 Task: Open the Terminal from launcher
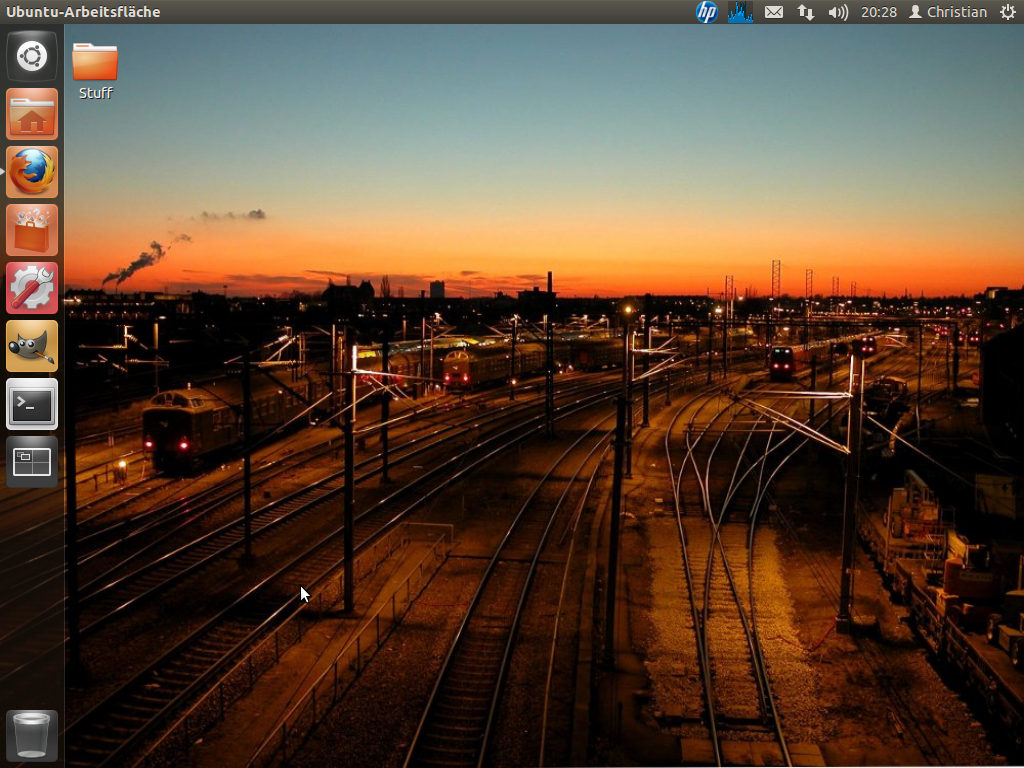tap(32, 404)
